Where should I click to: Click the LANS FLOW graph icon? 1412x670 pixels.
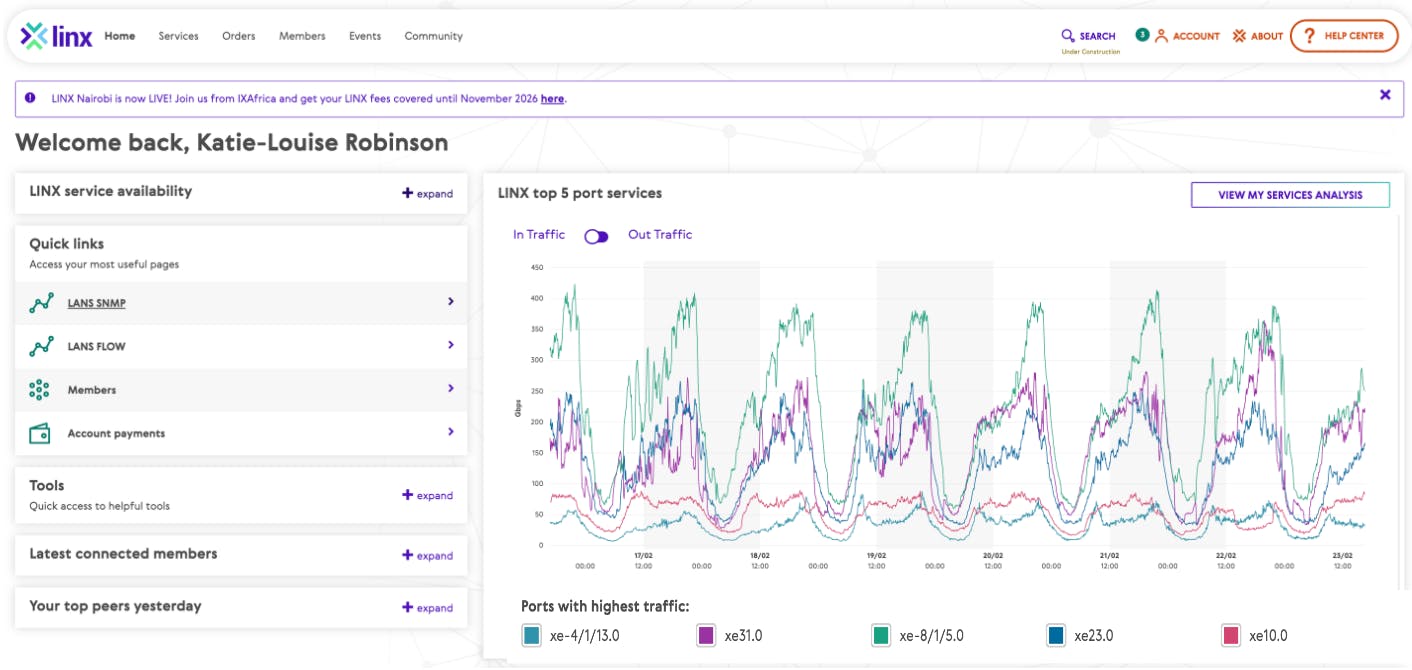pos(41,346)
